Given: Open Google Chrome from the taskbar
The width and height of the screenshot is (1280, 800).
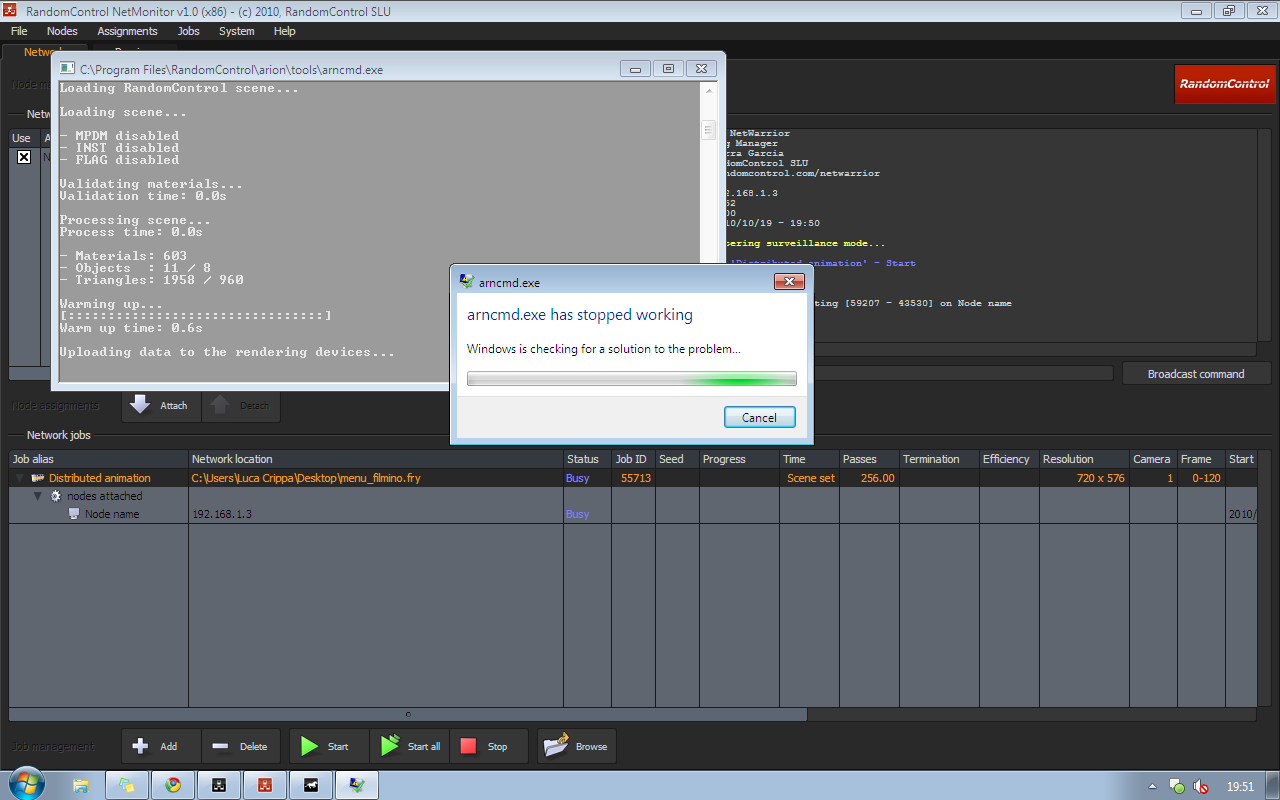Looking at the screenshot, I should click(x=173, y=785).
